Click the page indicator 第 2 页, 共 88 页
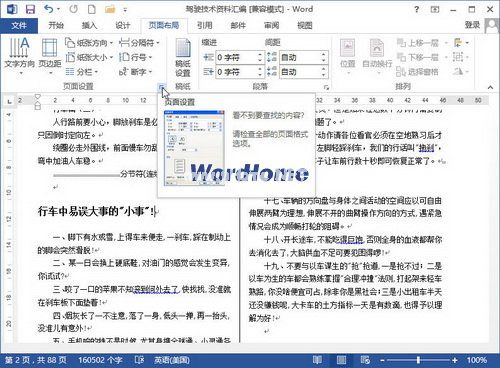 click(35, 360)
